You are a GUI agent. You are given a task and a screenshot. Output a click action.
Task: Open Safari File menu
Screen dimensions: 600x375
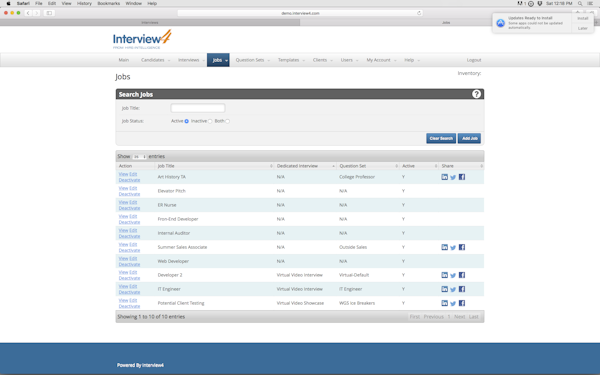click(39, 3)
